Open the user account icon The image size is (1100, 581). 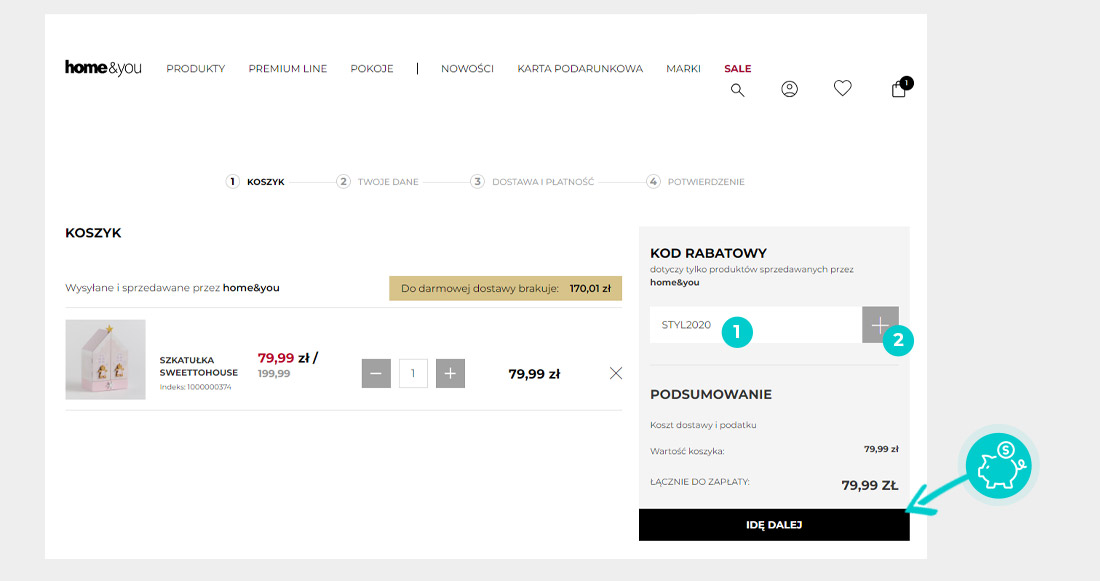pos(789,89)
